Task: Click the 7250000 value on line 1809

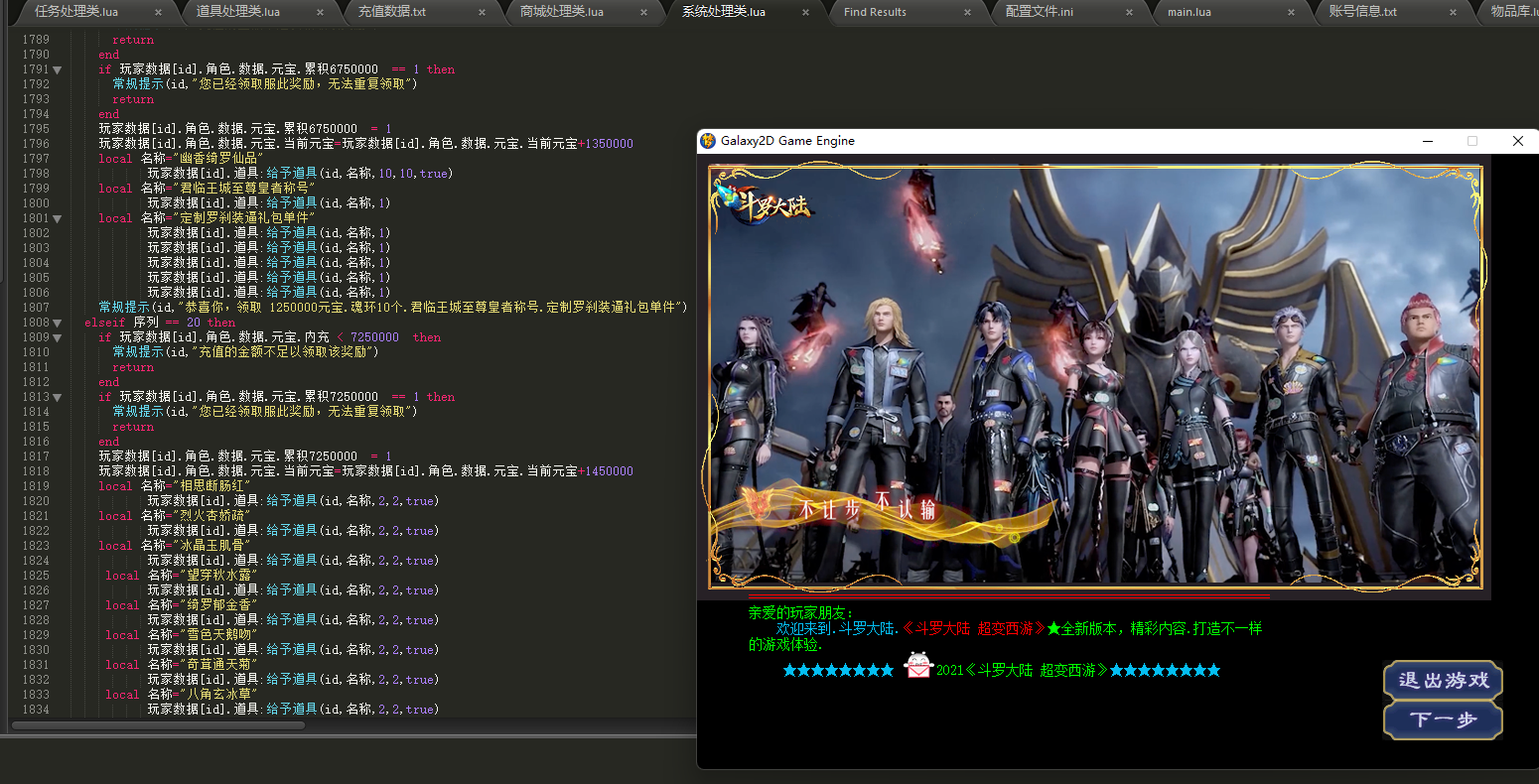Action: coord(374,337)
